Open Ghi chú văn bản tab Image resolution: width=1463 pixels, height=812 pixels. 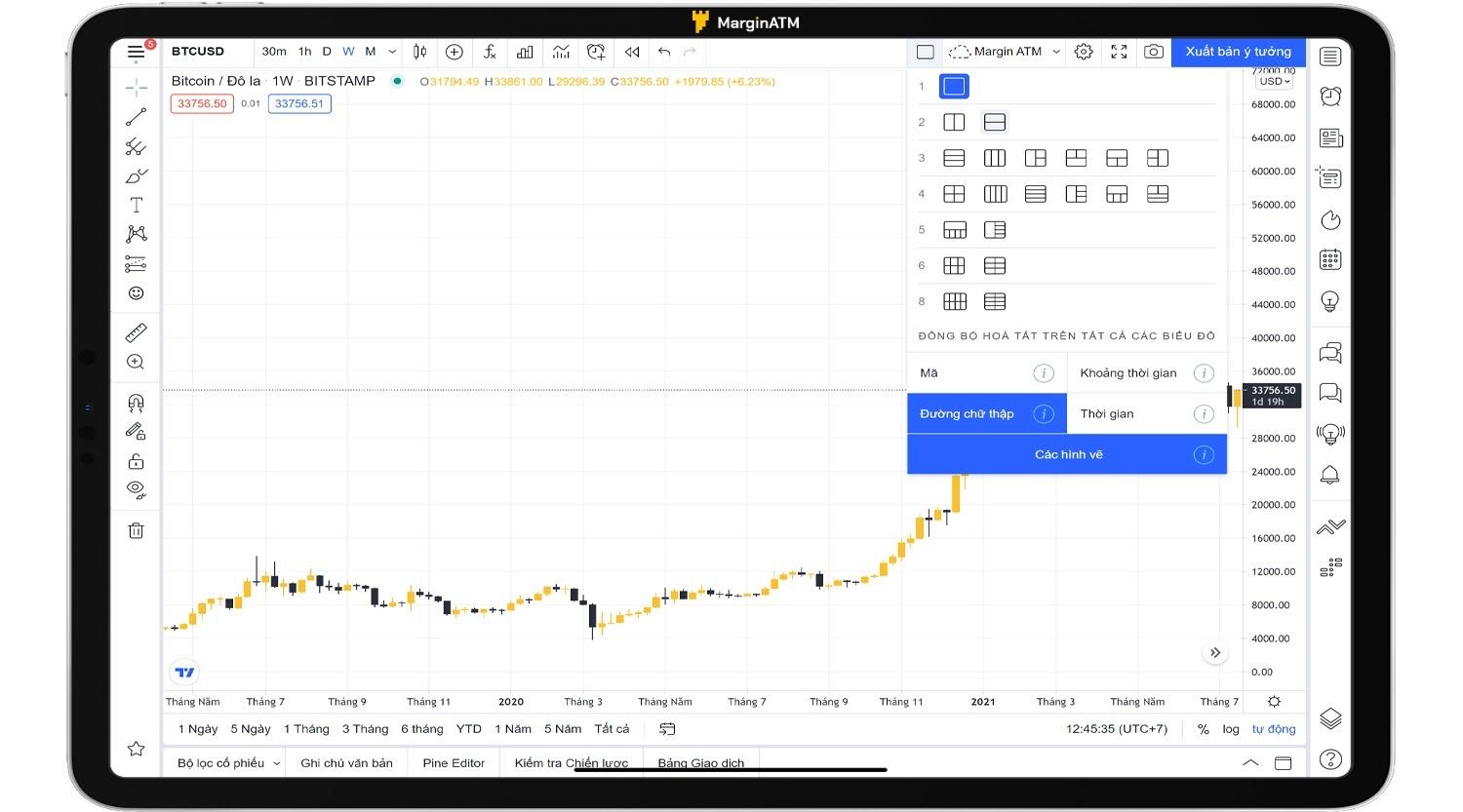(x=346, y=763)
